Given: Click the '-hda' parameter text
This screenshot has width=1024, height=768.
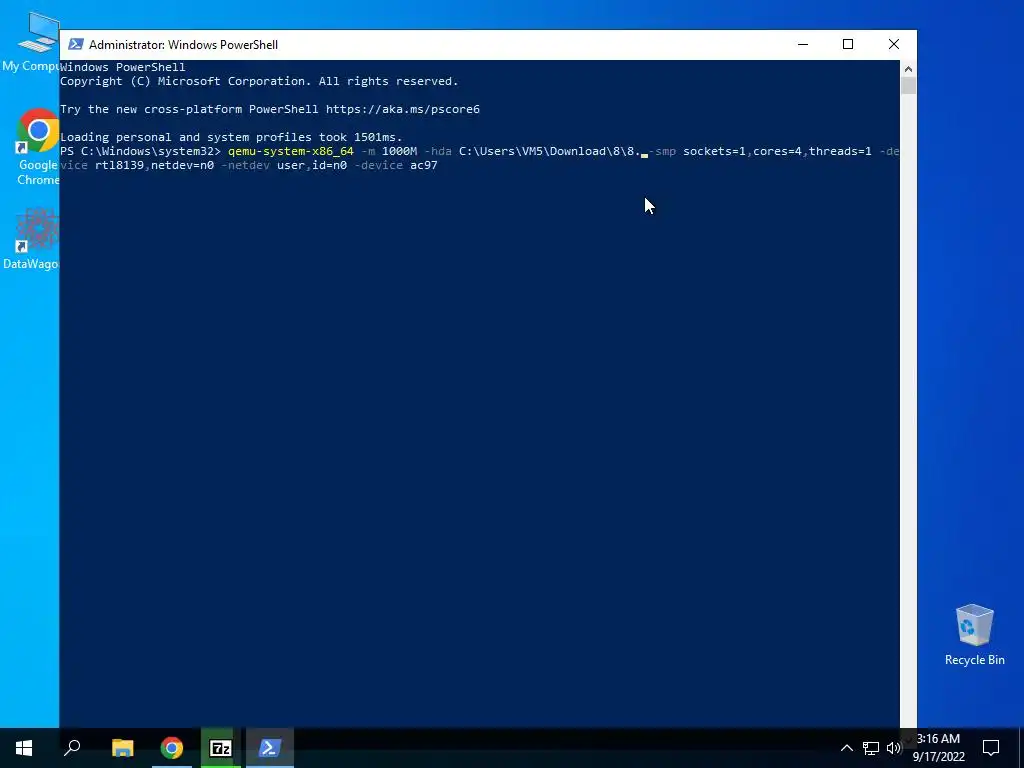Looking at the screenshot, I should coord(438,152).
